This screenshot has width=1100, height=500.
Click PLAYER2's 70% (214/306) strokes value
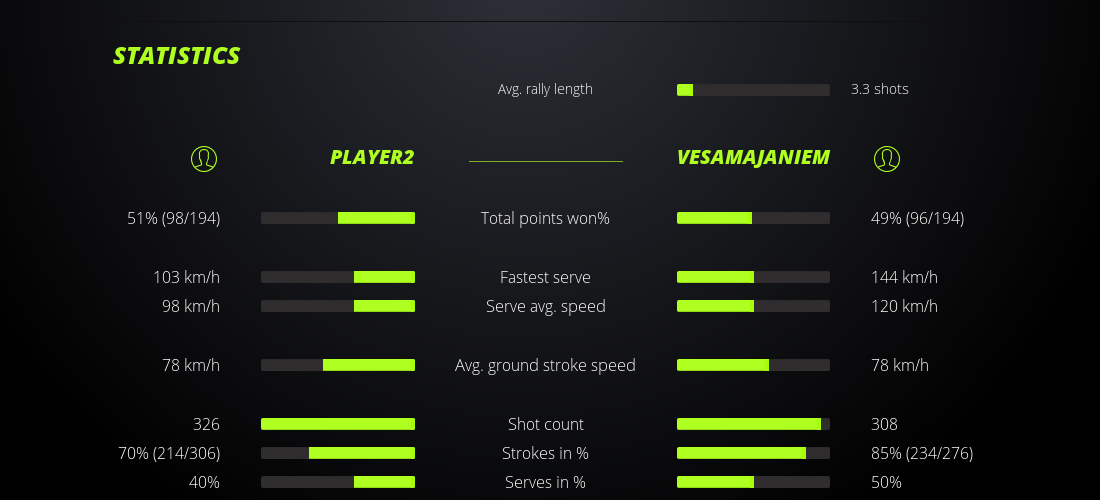coord(169,453)
